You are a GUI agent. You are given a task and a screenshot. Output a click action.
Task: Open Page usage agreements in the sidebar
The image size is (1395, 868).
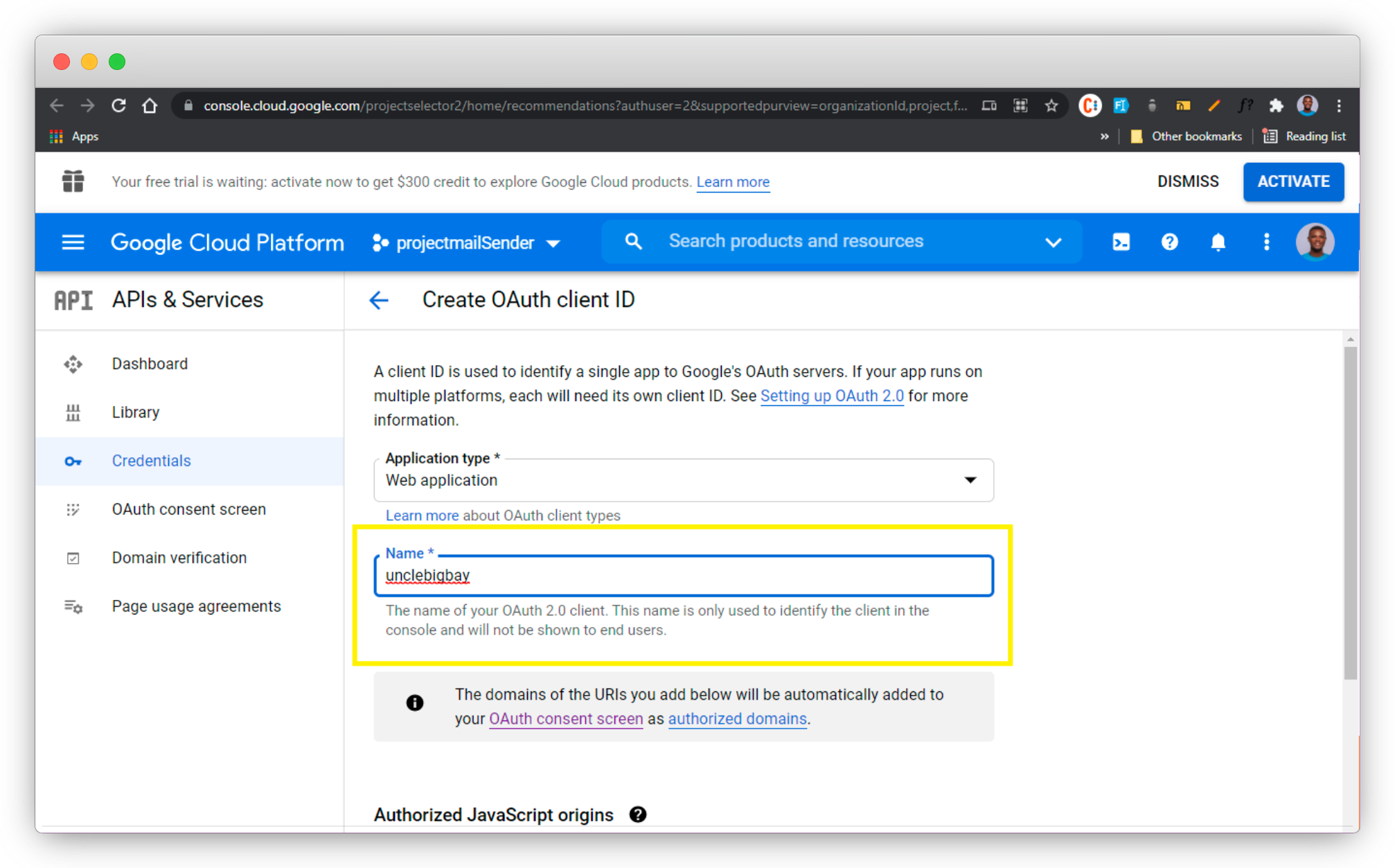coord(190,607)
